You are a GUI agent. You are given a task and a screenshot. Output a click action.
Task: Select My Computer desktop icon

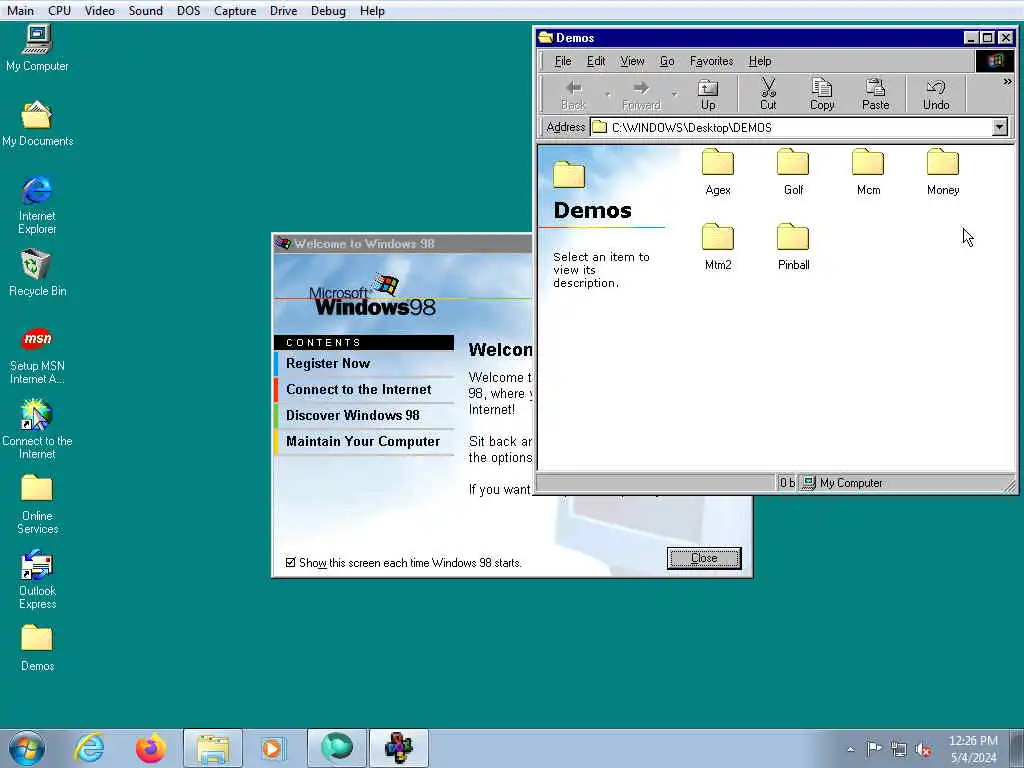[37, 47]
